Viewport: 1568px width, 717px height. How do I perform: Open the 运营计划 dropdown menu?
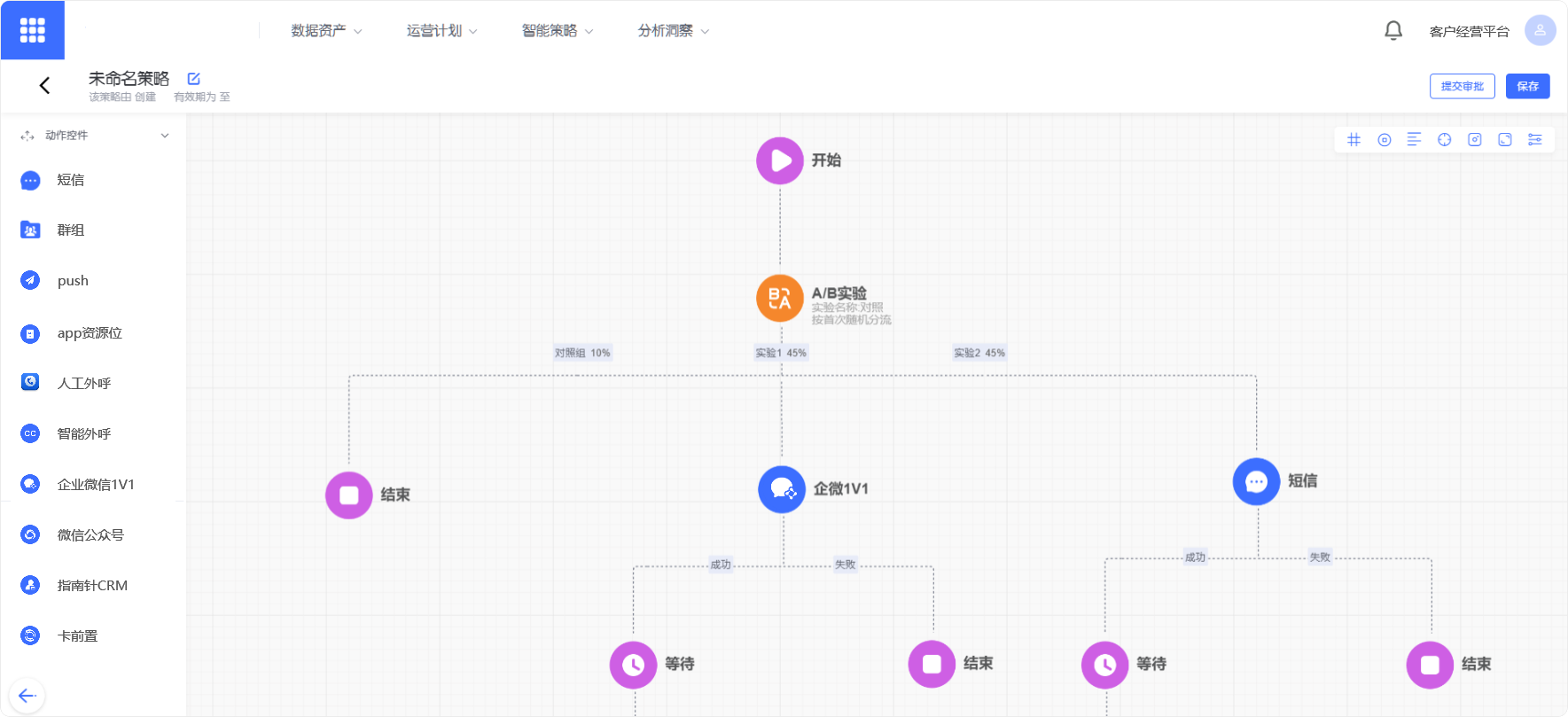pos(441,31)
